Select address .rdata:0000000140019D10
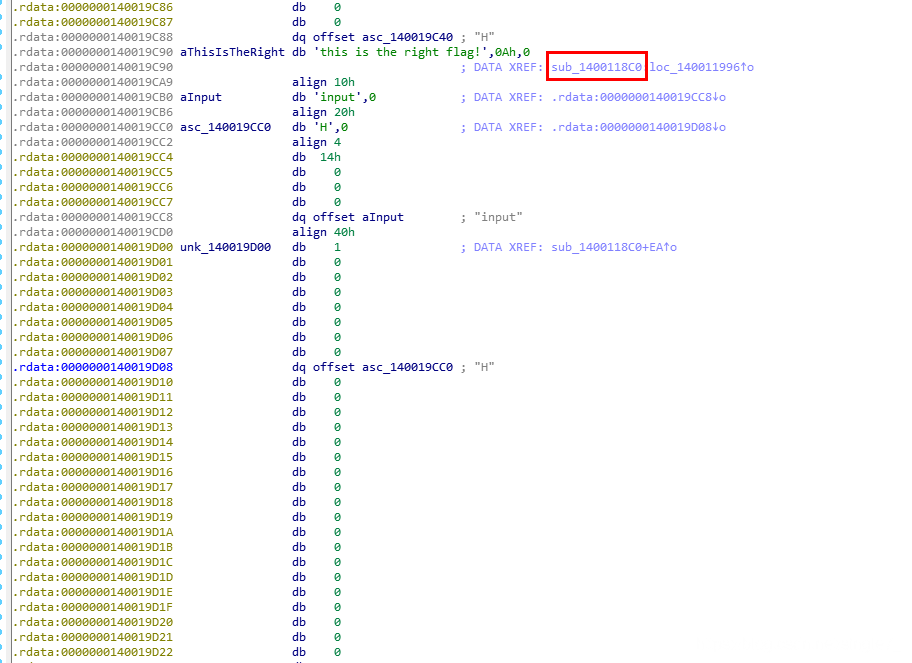Viewport: 912px width, 663px height. click(93, 383)
